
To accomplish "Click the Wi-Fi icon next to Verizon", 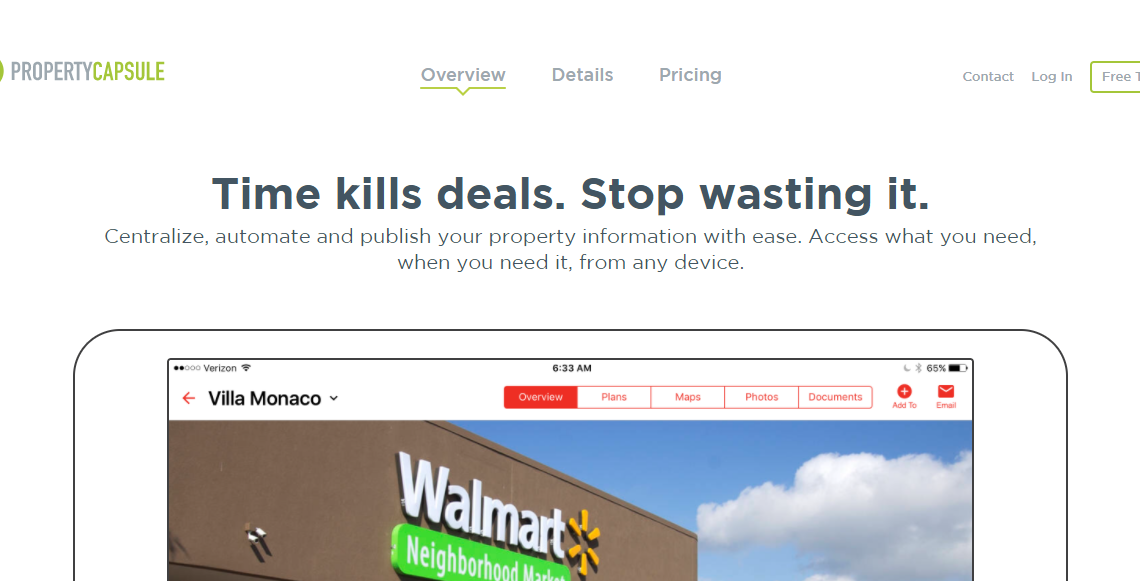I will [246, 368].
